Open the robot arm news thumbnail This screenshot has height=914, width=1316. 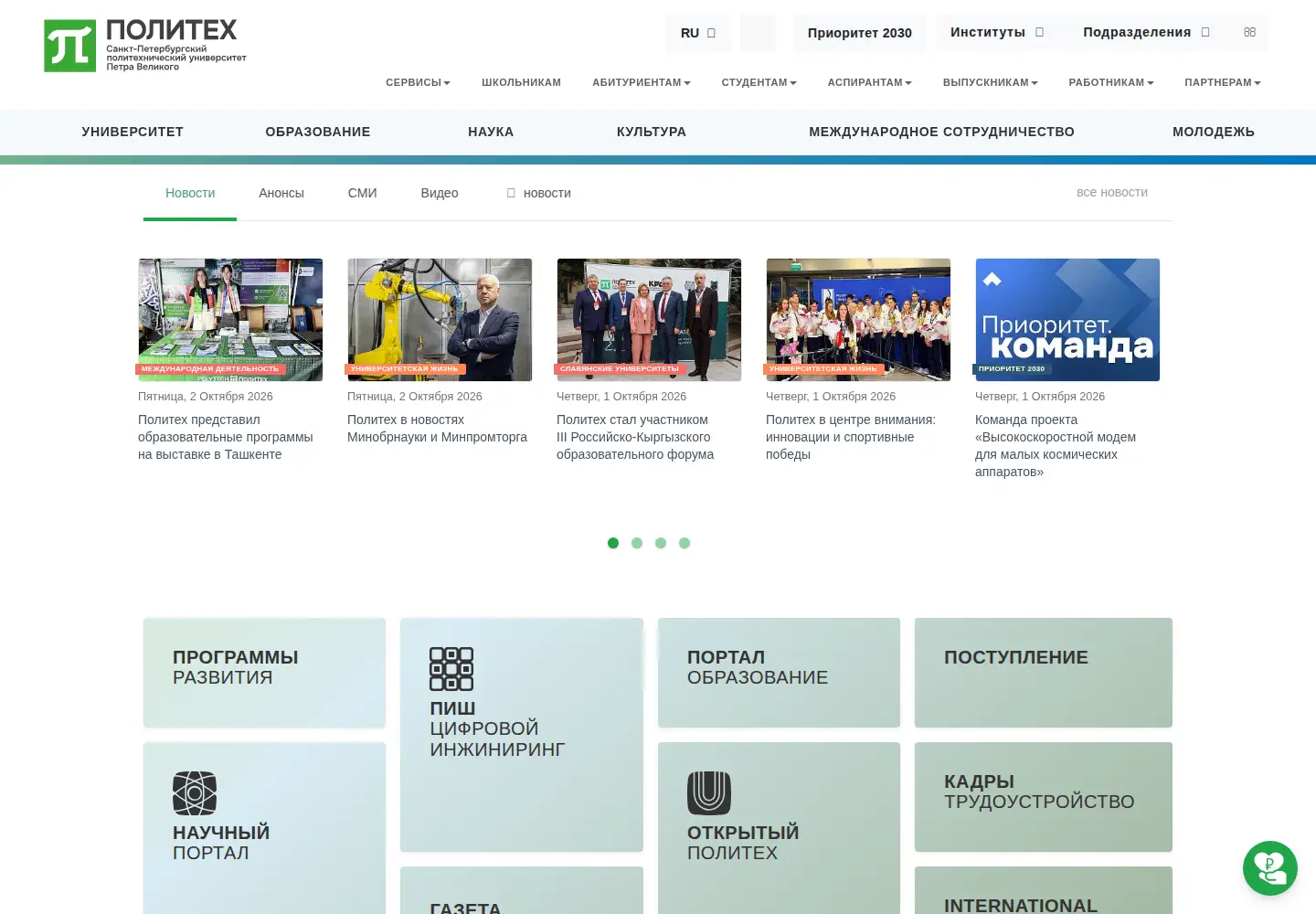[440, 320]
